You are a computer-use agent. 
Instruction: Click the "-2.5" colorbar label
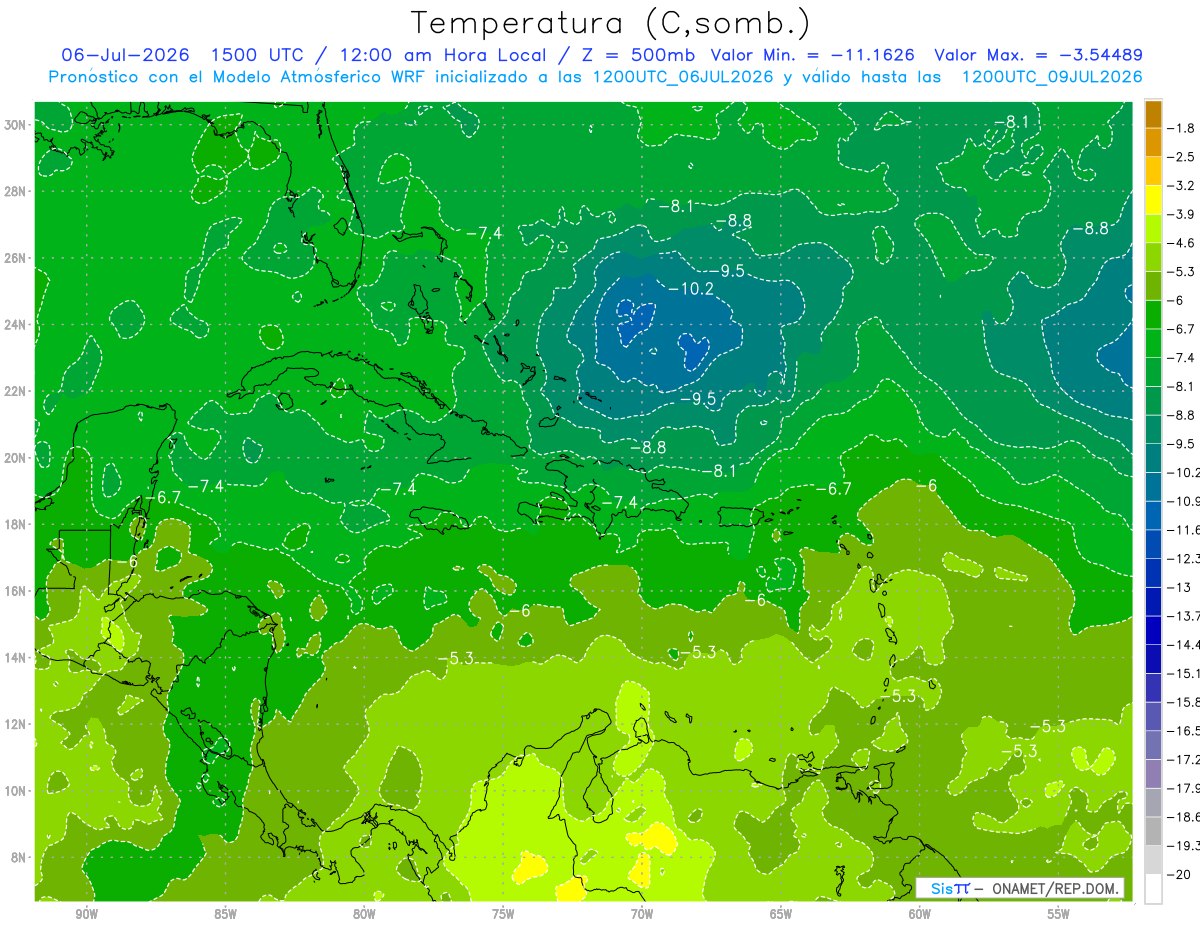click(x=1182, y=157)
